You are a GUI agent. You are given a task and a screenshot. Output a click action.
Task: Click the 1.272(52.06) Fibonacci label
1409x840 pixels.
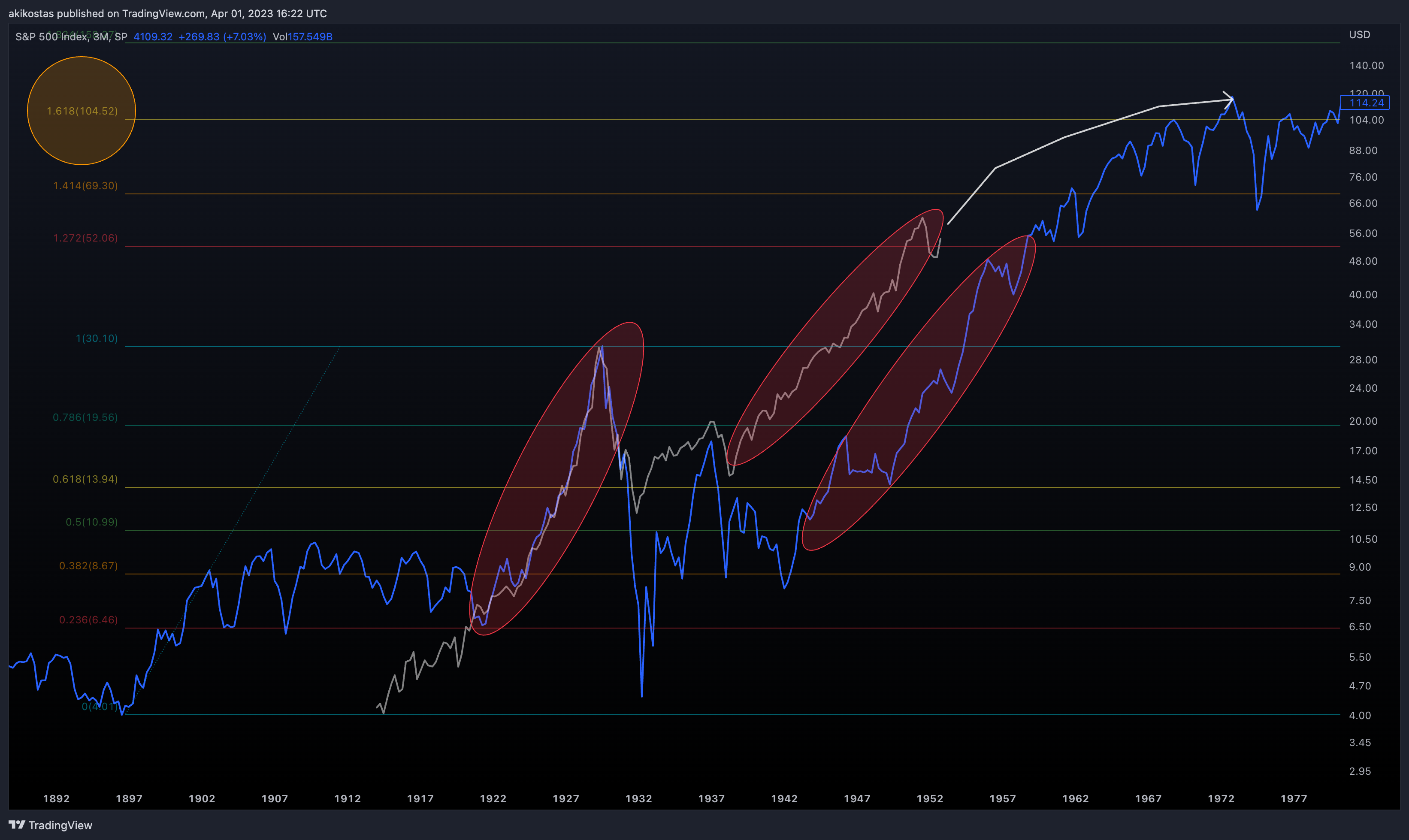click(85, 238)
